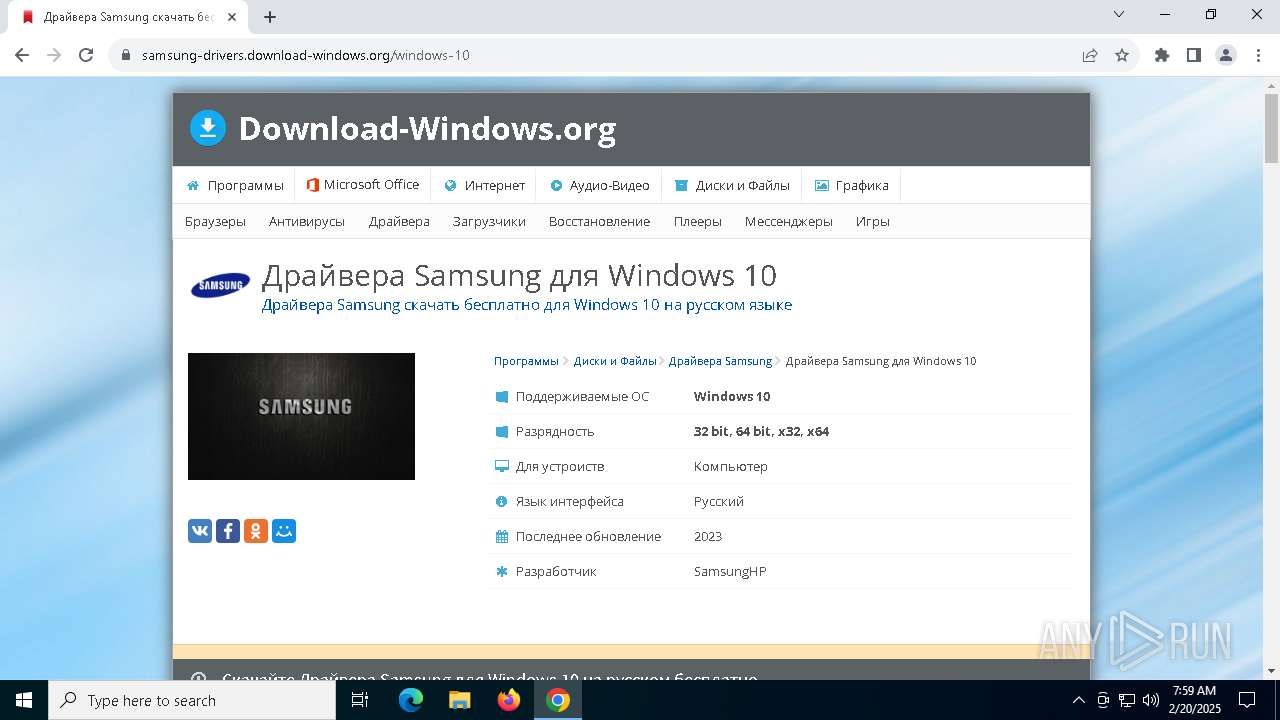The height and width of the screenshot is (720, 1280).
Task: Click the 32 bit, 64 bit, x32, x64 value
Action: coord(761,431)
